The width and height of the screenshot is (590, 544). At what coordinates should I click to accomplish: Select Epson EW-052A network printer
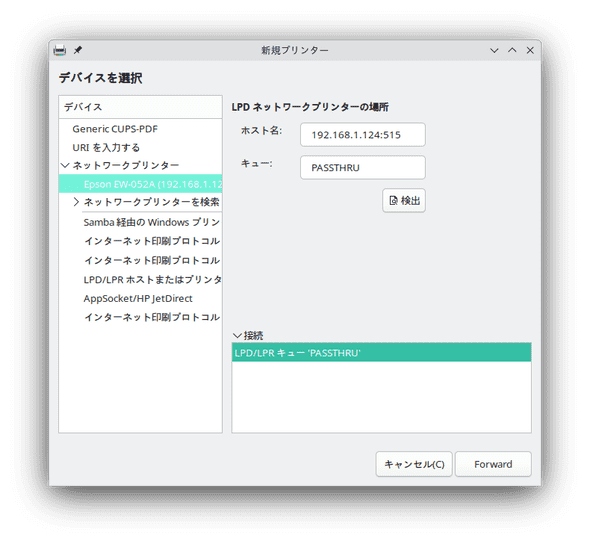pos(140,184)
